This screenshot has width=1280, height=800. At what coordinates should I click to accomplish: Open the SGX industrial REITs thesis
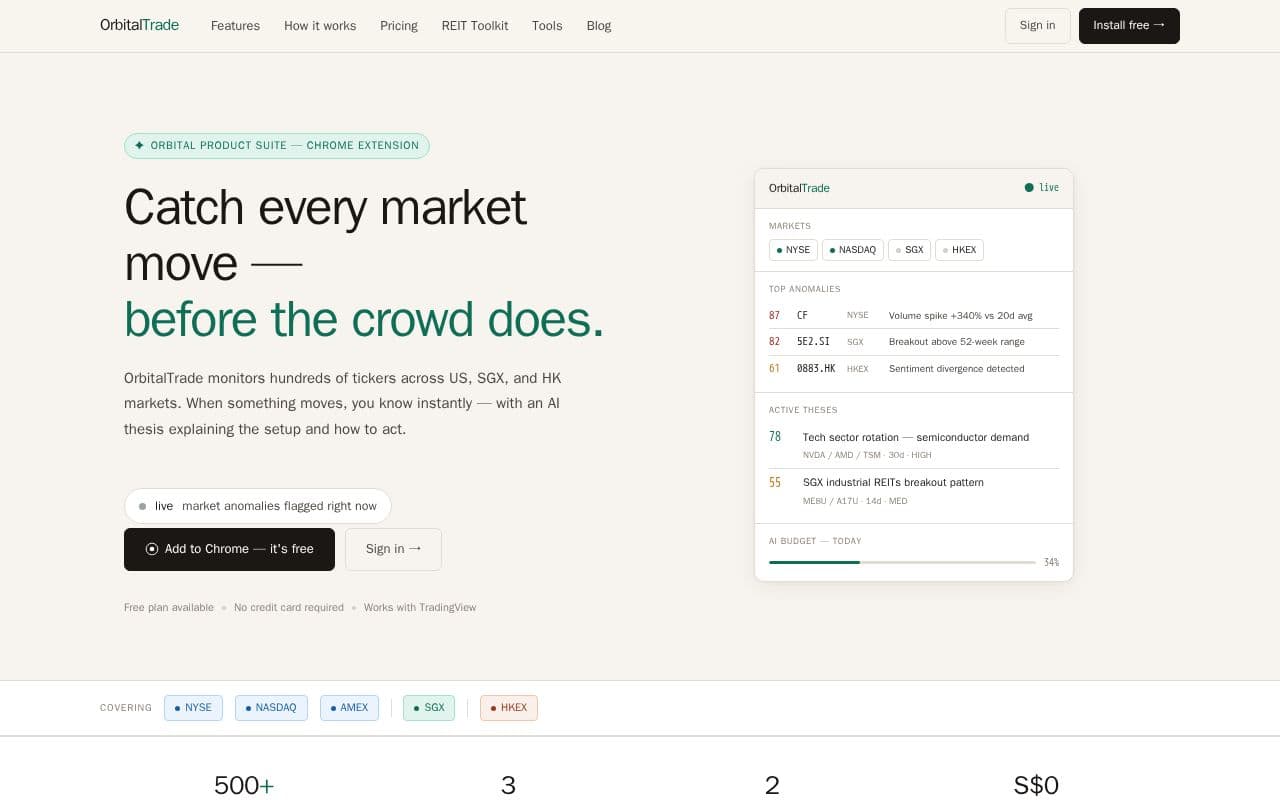pyautogui.click(x=914, y=491)
